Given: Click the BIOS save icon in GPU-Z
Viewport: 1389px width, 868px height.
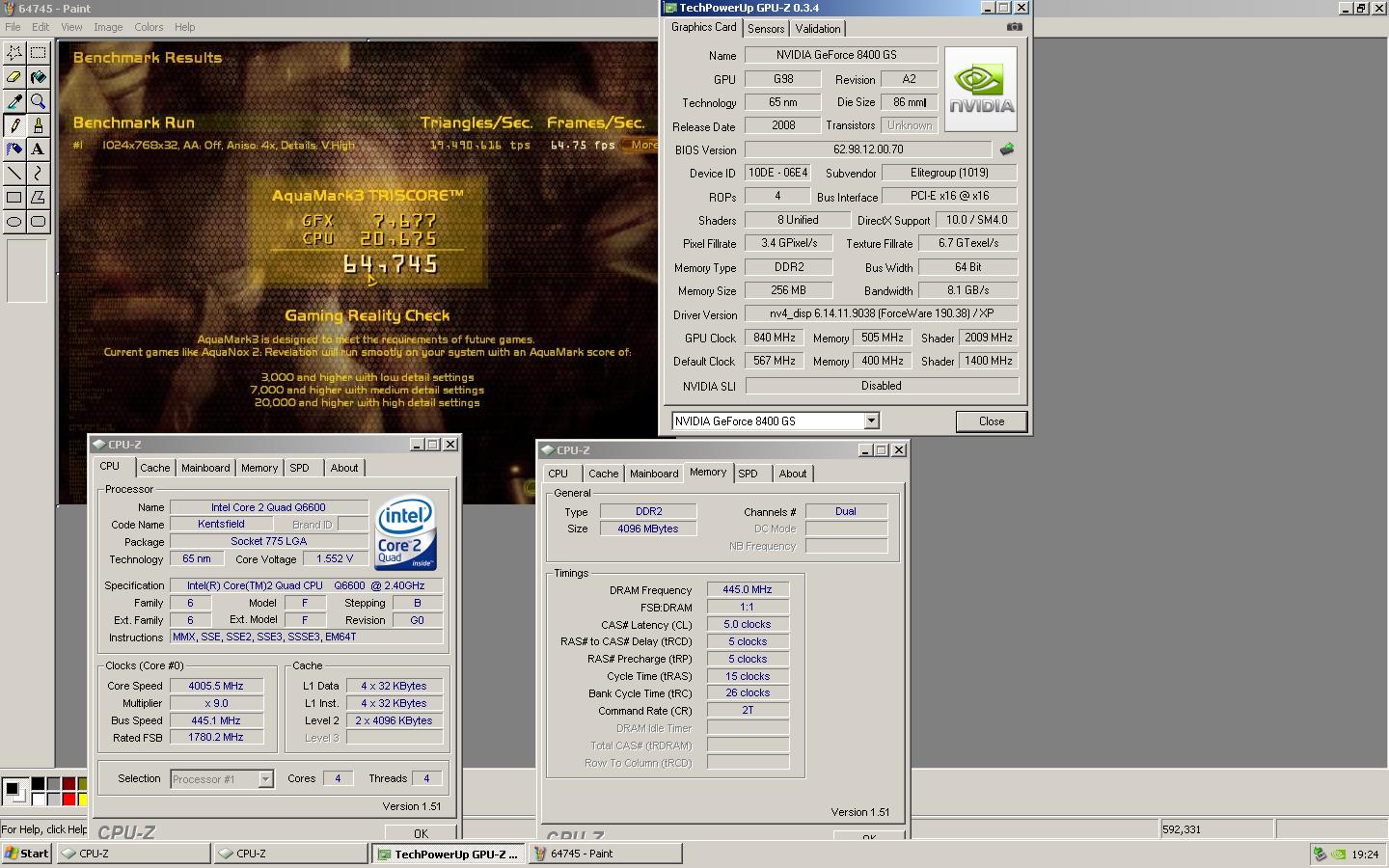Looking at the screenshot, I should [x=1007, y=149].
